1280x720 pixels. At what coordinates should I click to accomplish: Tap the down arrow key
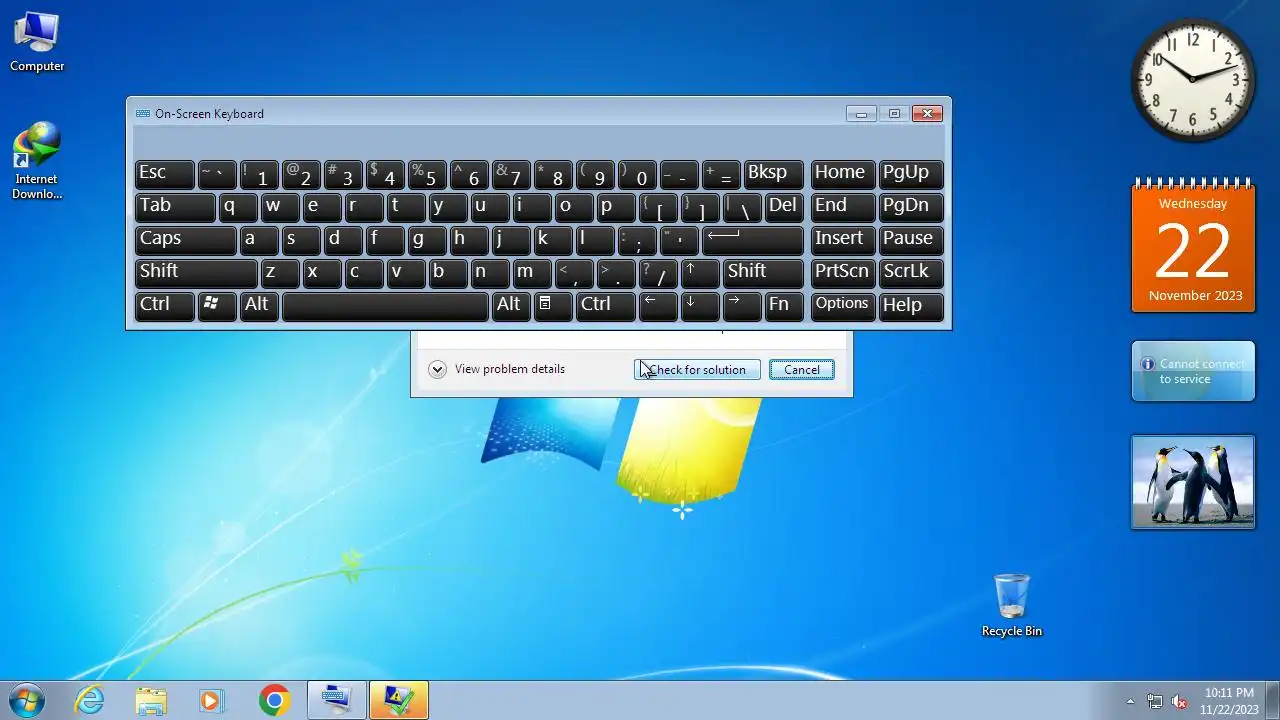700,305
